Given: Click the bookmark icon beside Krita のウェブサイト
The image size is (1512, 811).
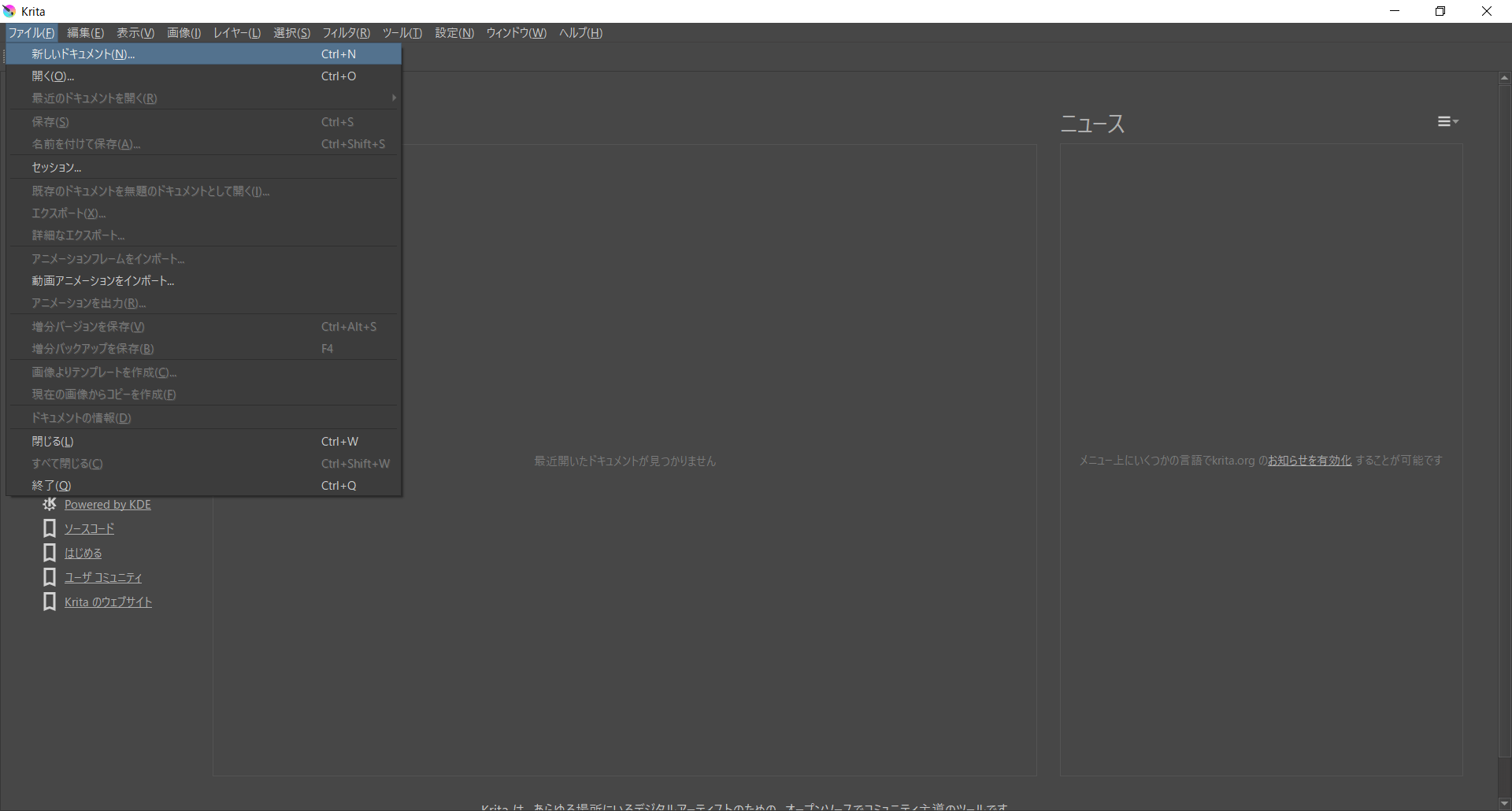Looking at the screenshot, I should [x=50, y=602].
